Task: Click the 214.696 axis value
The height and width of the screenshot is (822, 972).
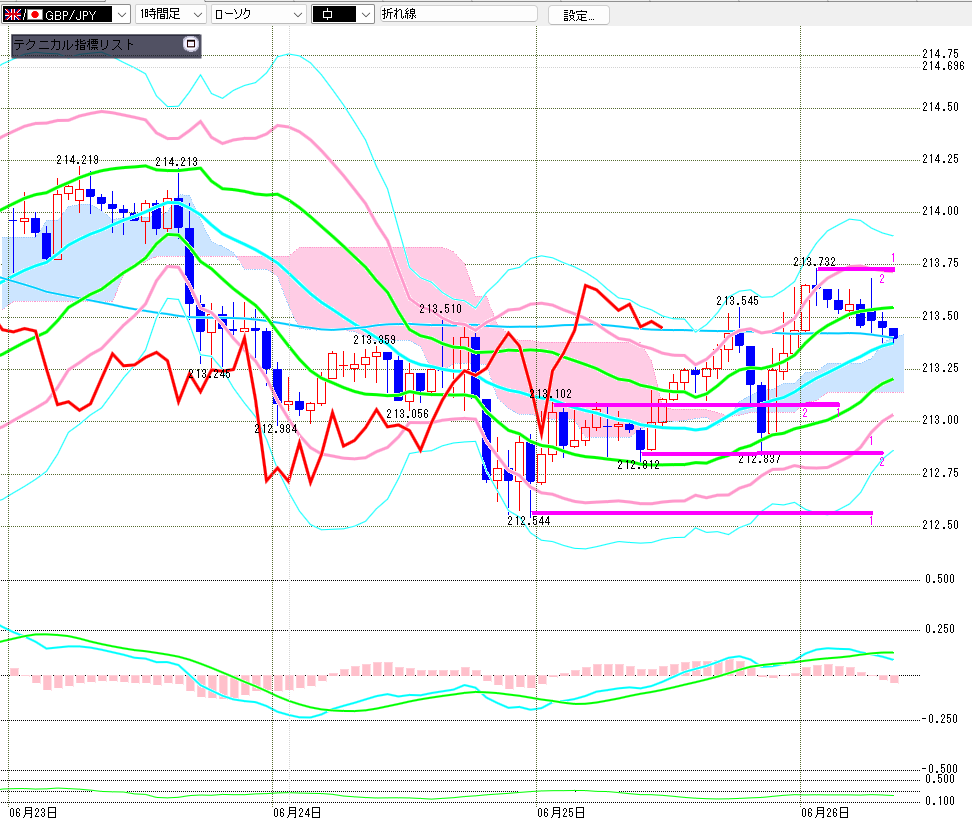Action: (x=943, y=66)
